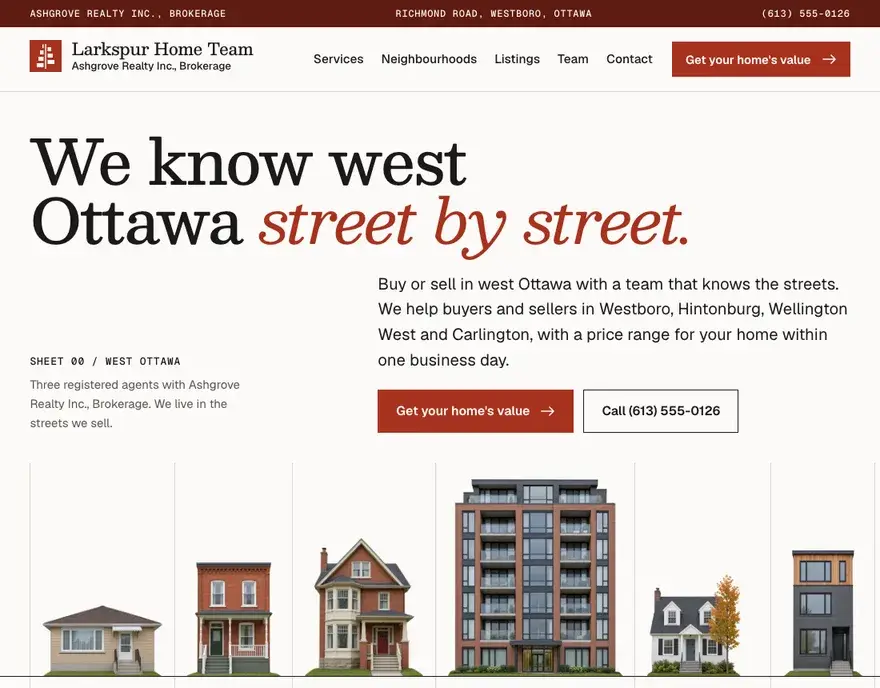
Task: Select the red brick two-storey house illustration
Action: click(233, 617)
